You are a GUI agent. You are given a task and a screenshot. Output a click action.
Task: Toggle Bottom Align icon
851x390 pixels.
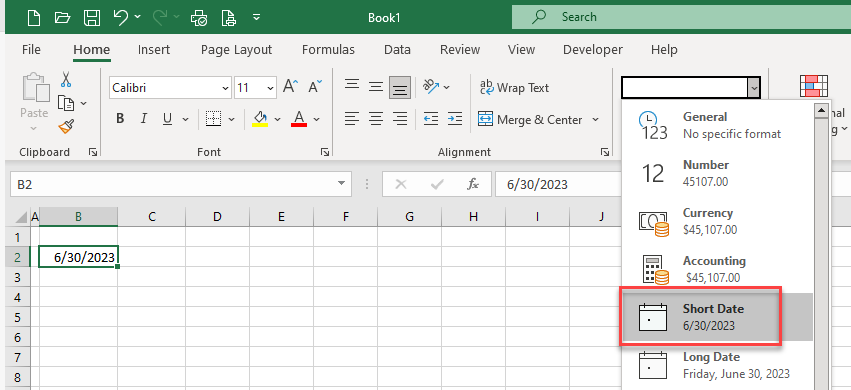point(400,87)
